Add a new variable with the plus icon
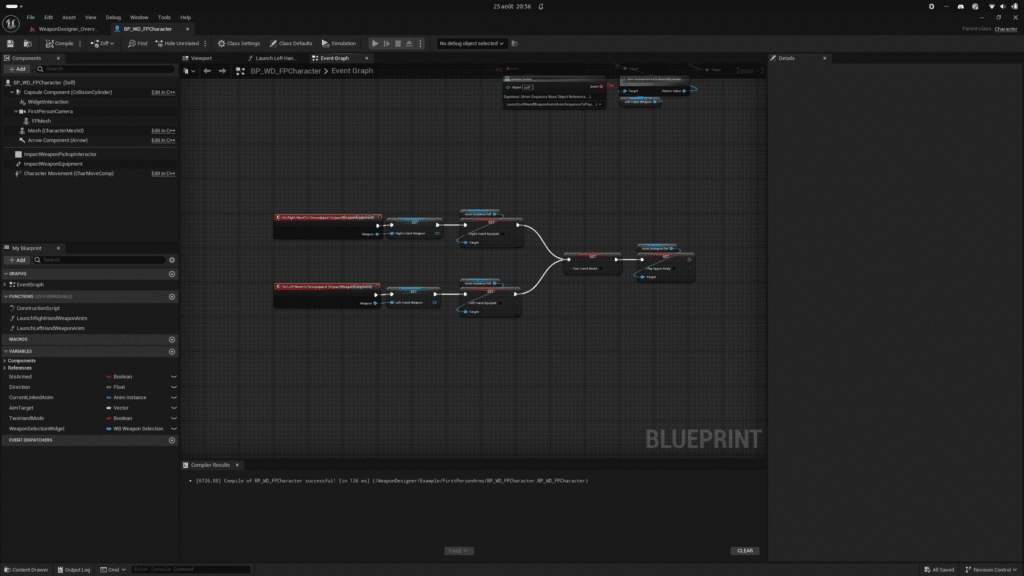The height and width of the screenshot is (576, 1024). click(x=172, y=351)
